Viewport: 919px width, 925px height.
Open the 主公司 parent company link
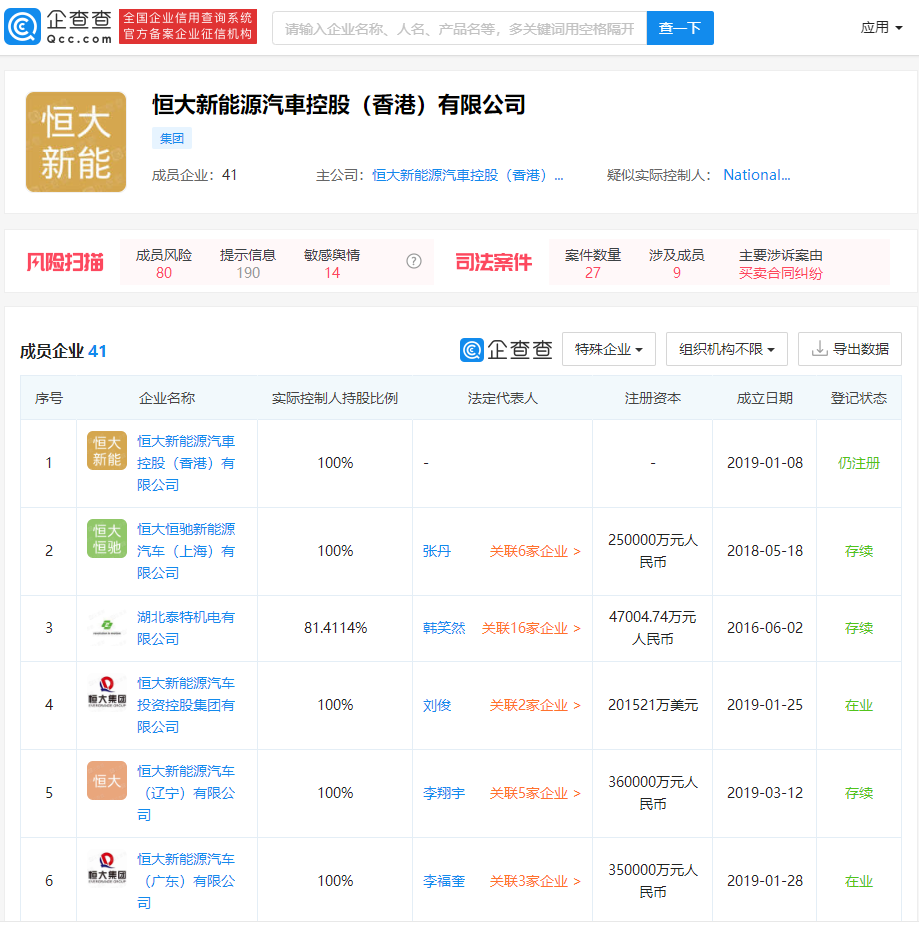click(468, 175)
